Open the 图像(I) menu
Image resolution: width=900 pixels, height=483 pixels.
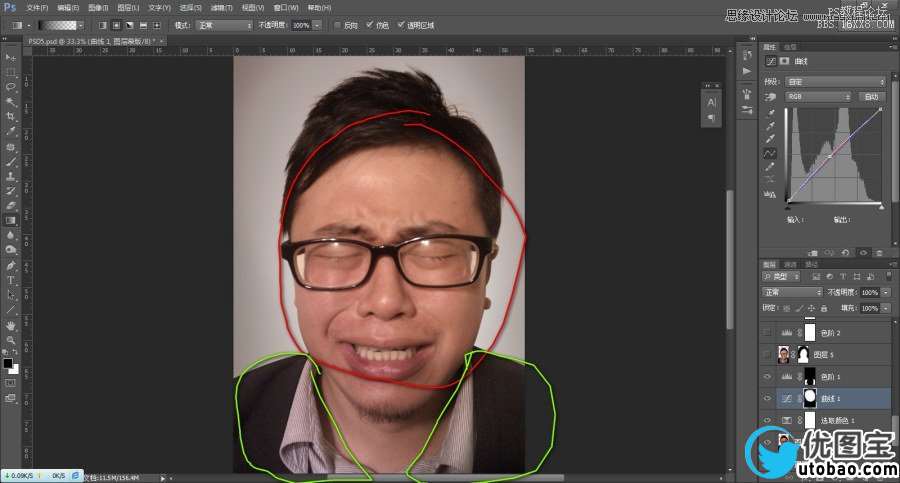(x=98, y=8)
